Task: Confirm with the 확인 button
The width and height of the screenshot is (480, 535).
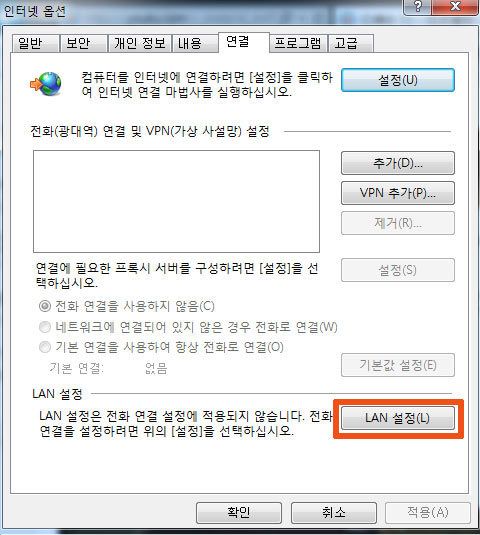Action: 239,512
